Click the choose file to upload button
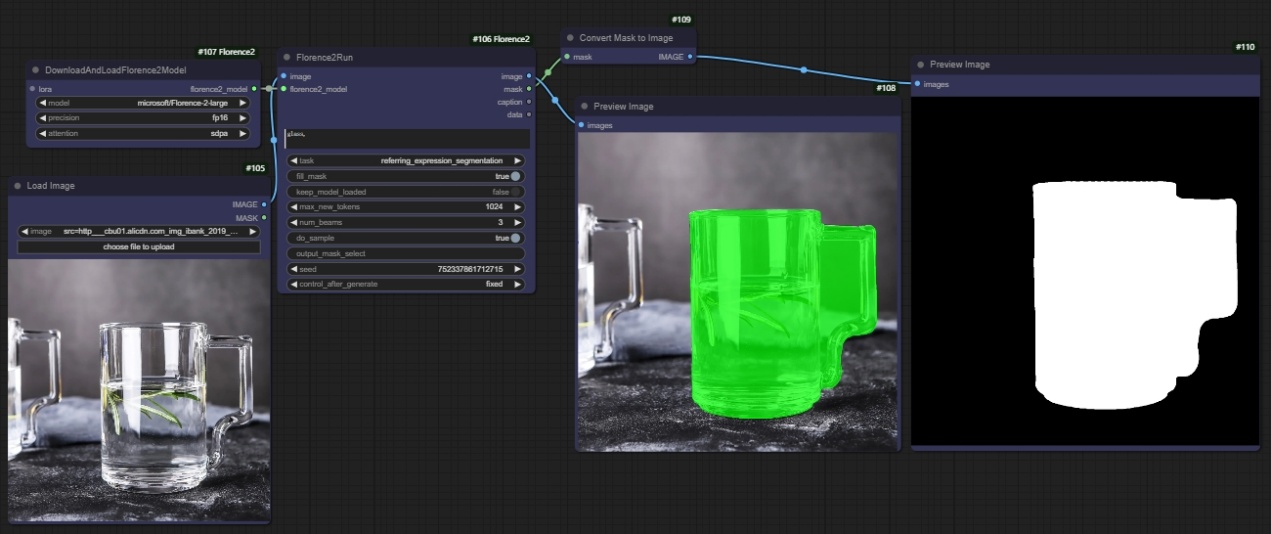The height and width of the screenshot is (534, 1271). tap(139, 246)
